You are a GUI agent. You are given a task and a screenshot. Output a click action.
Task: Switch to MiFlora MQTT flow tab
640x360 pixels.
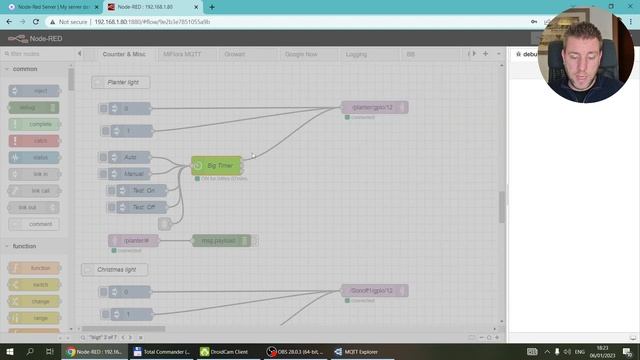pos(182,54)
